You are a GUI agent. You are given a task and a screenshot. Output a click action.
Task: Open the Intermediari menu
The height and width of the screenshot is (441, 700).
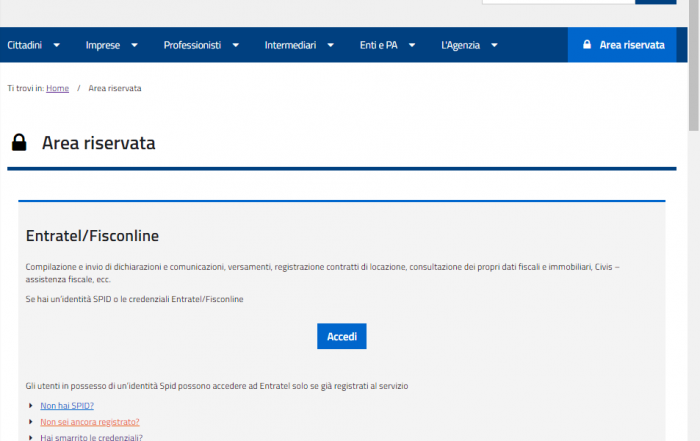click(290, 45)
